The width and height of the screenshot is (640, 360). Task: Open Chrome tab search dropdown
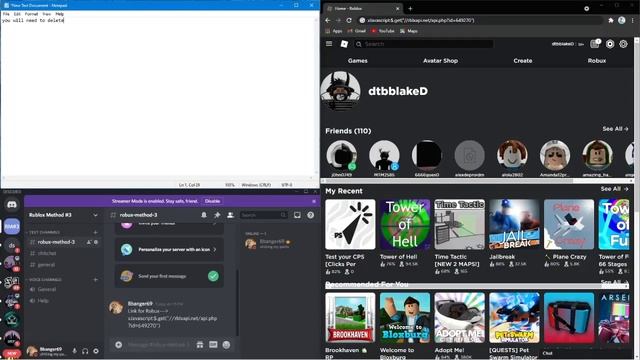(587, 8)
